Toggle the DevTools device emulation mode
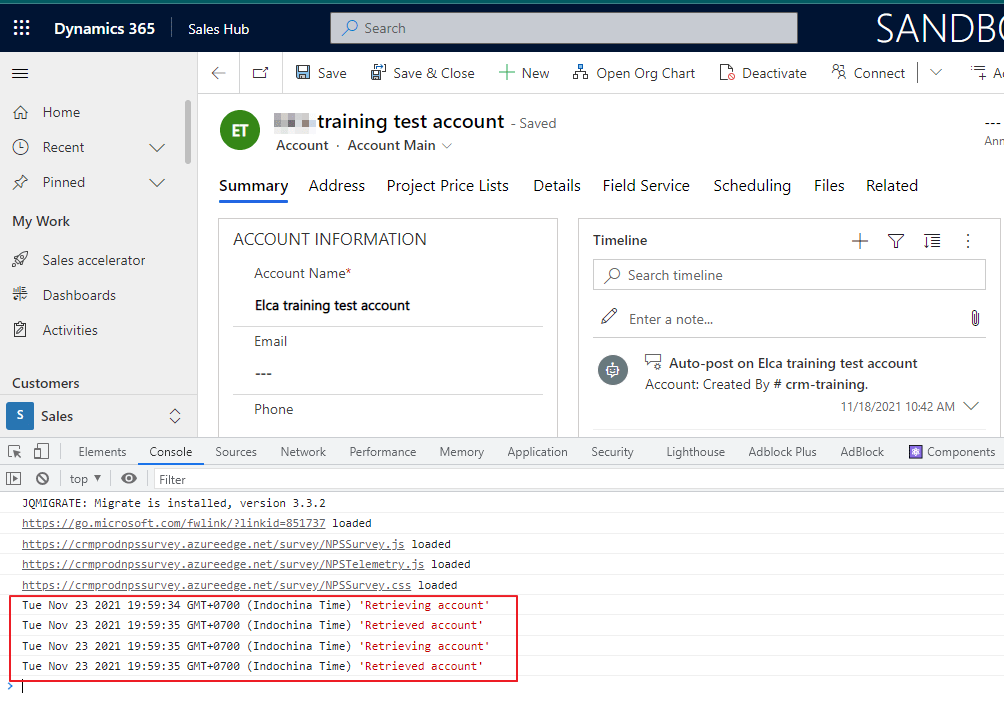Viewport: 1004px width, 716px height. 39,451
